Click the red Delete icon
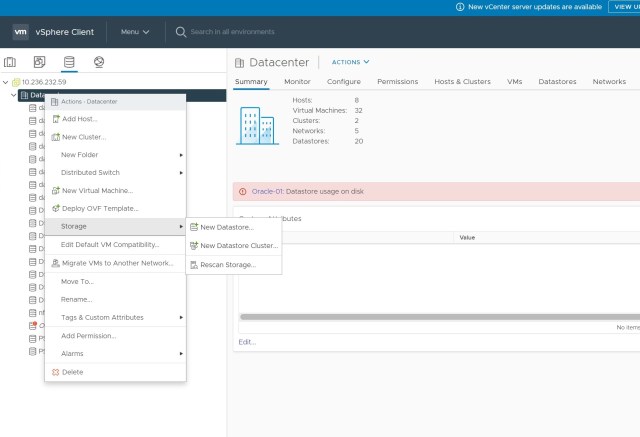Image resolution: width=640 pixels, height=437 pixels. [x=55, y=372]
